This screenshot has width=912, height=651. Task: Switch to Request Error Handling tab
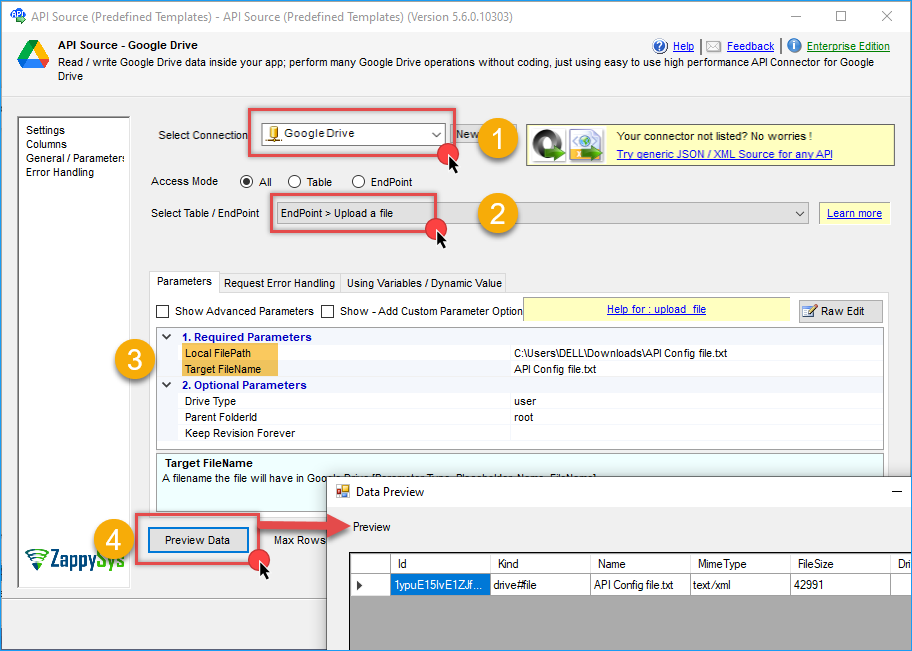[279, 283]
